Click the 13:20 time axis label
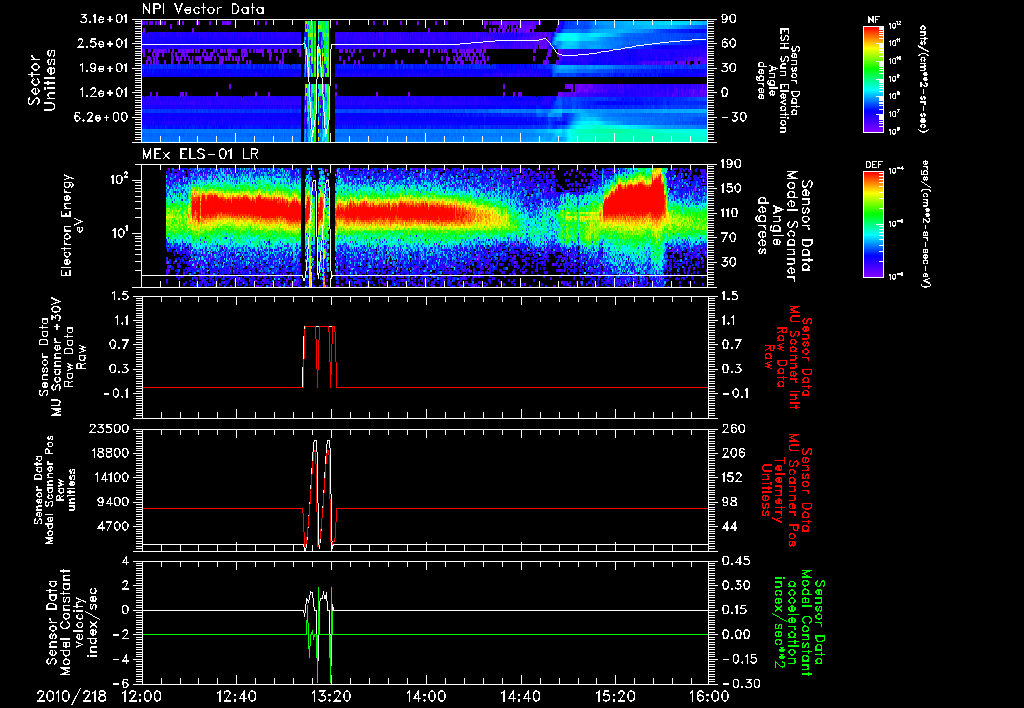The image size is (1024, 708). 331,696
